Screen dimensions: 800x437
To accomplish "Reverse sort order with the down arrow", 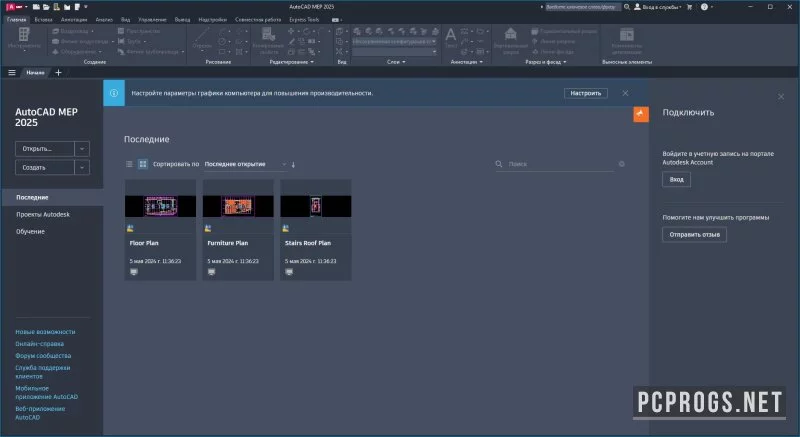I will click(293, 164).
